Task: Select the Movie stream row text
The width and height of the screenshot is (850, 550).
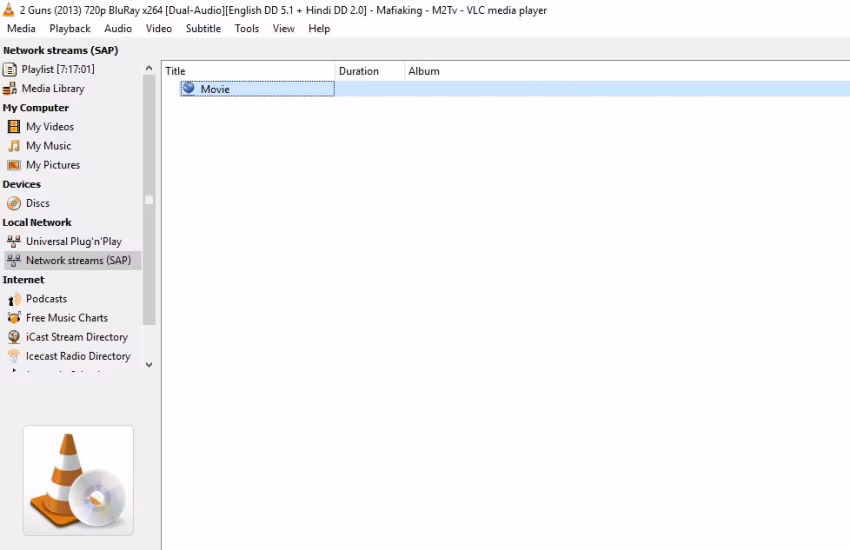Action: coord(215,89)
